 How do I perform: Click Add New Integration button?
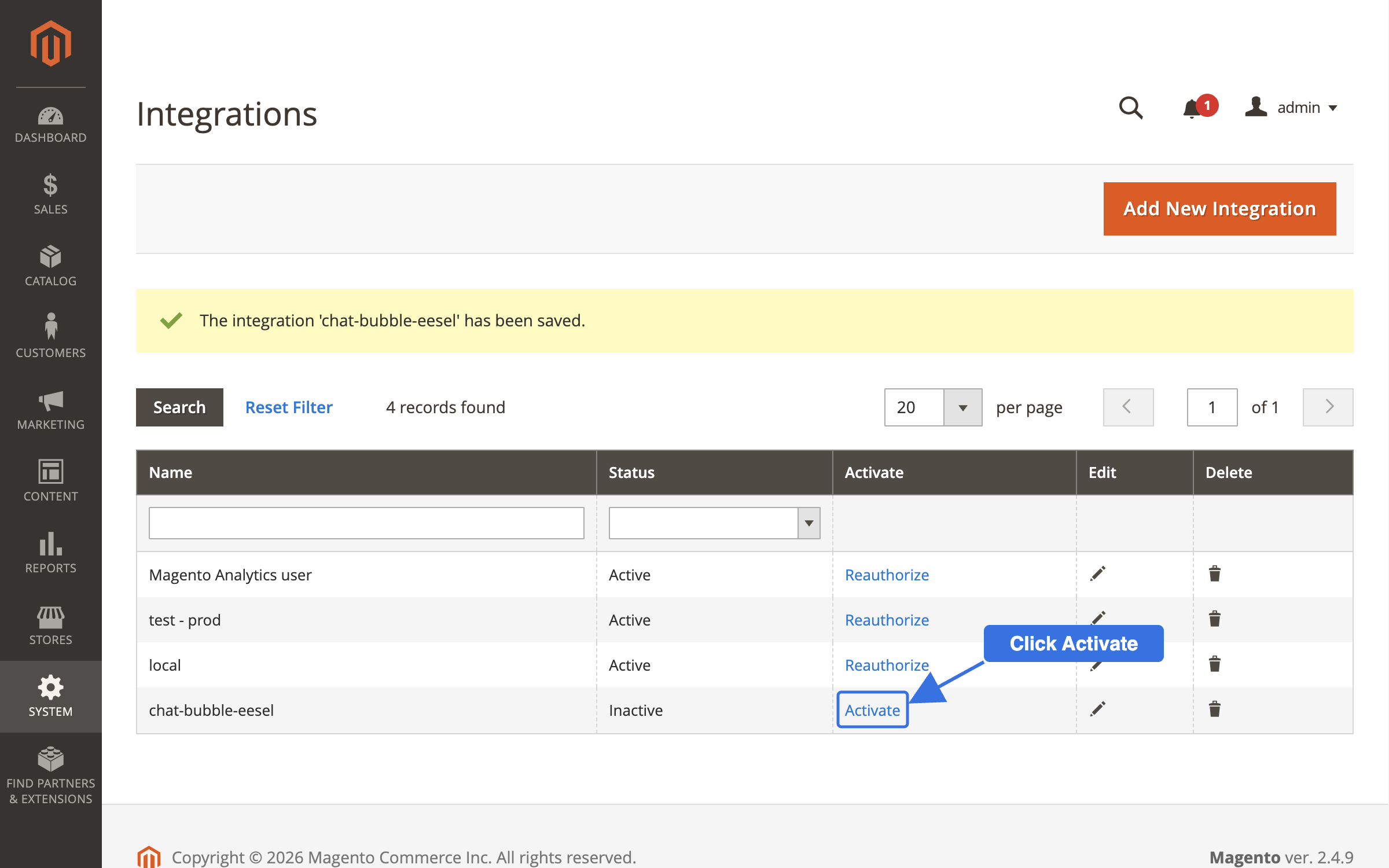(1219, 209)
